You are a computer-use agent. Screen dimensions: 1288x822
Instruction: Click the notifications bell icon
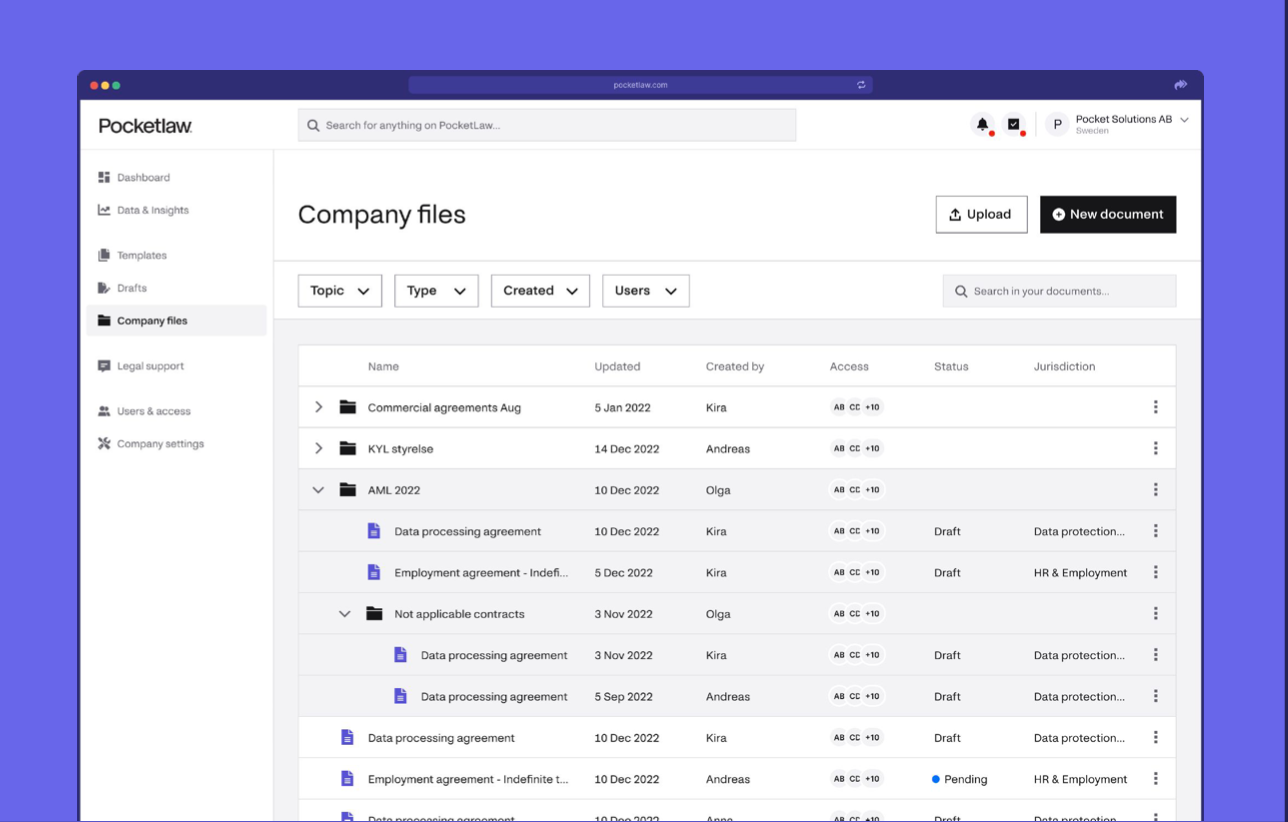click(982, 125)
